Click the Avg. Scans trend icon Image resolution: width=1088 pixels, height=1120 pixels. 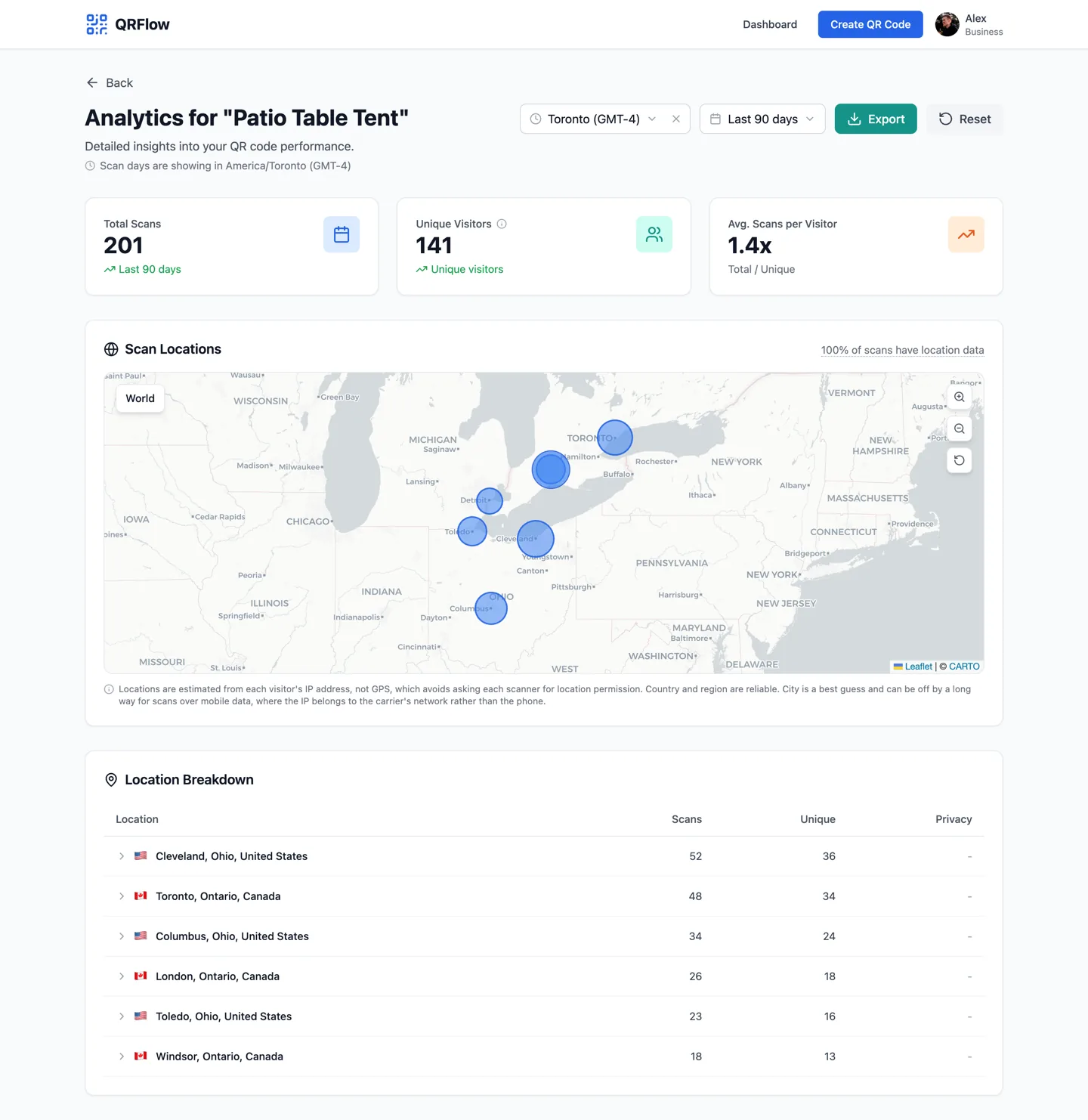[966, 234]
